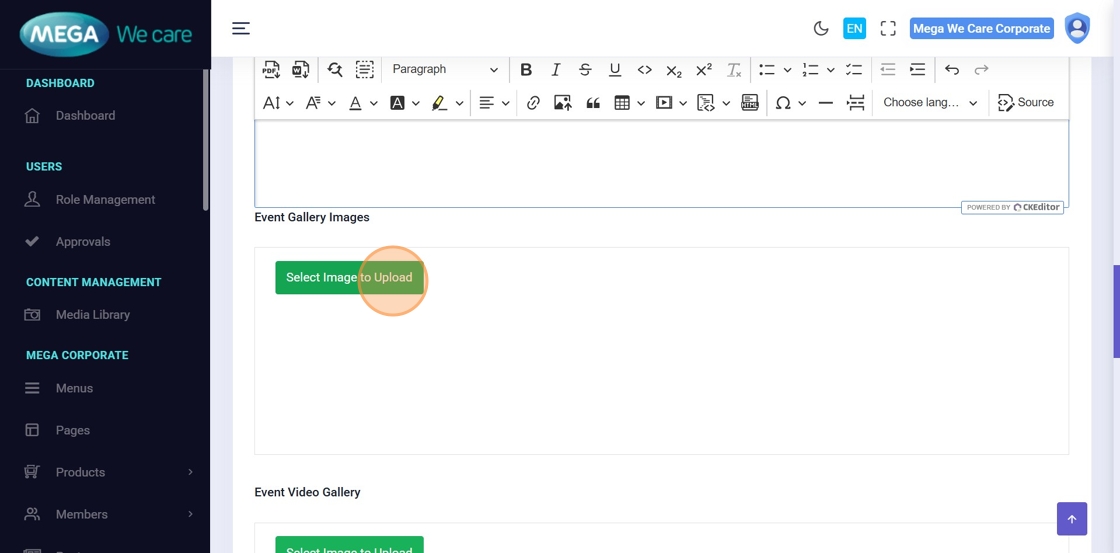This screenshot has height=553, width=1120.
Task: Go to Role Management in sidebar
Action: tap(105, 200)
